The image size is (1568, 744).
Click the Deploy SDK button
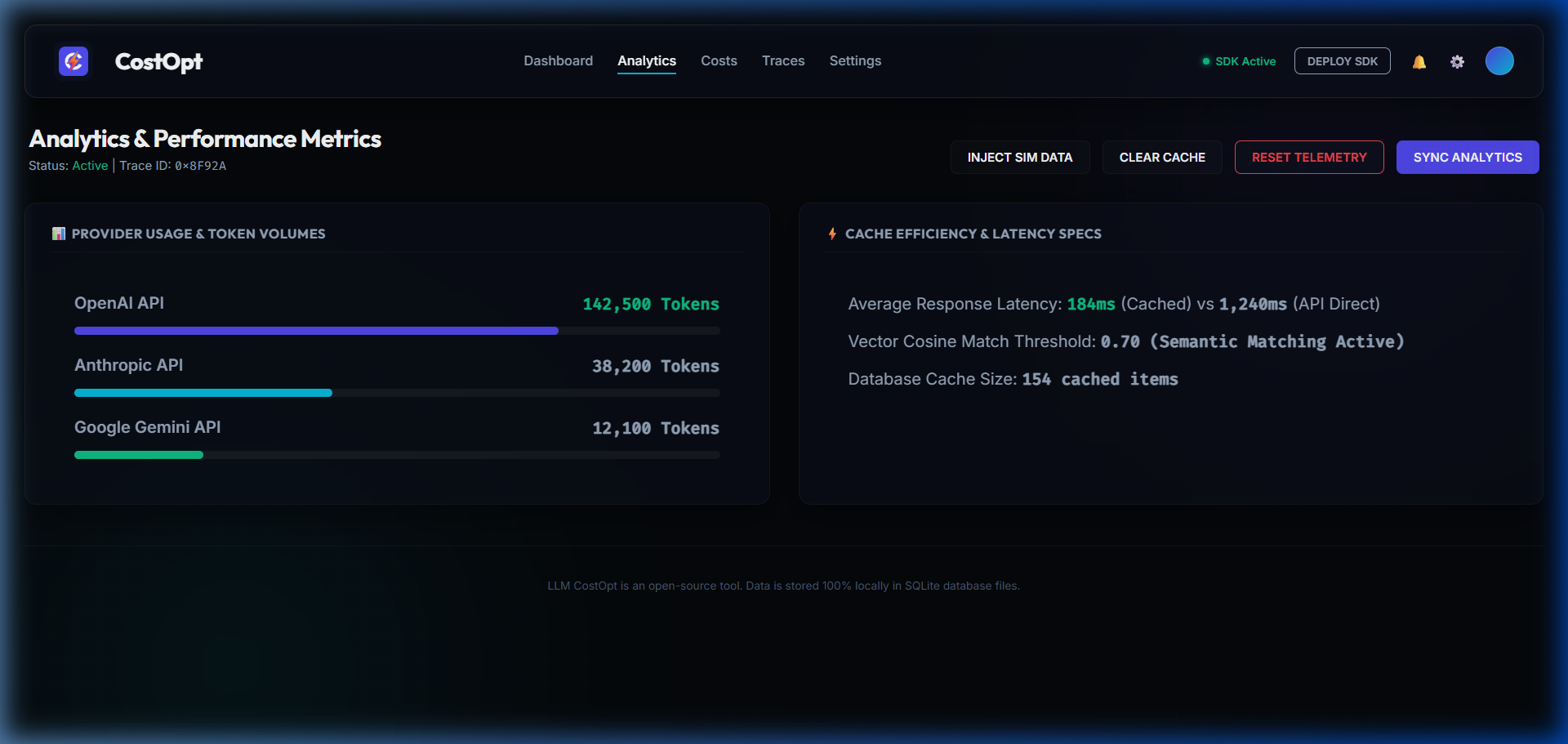pos(1343,61)
